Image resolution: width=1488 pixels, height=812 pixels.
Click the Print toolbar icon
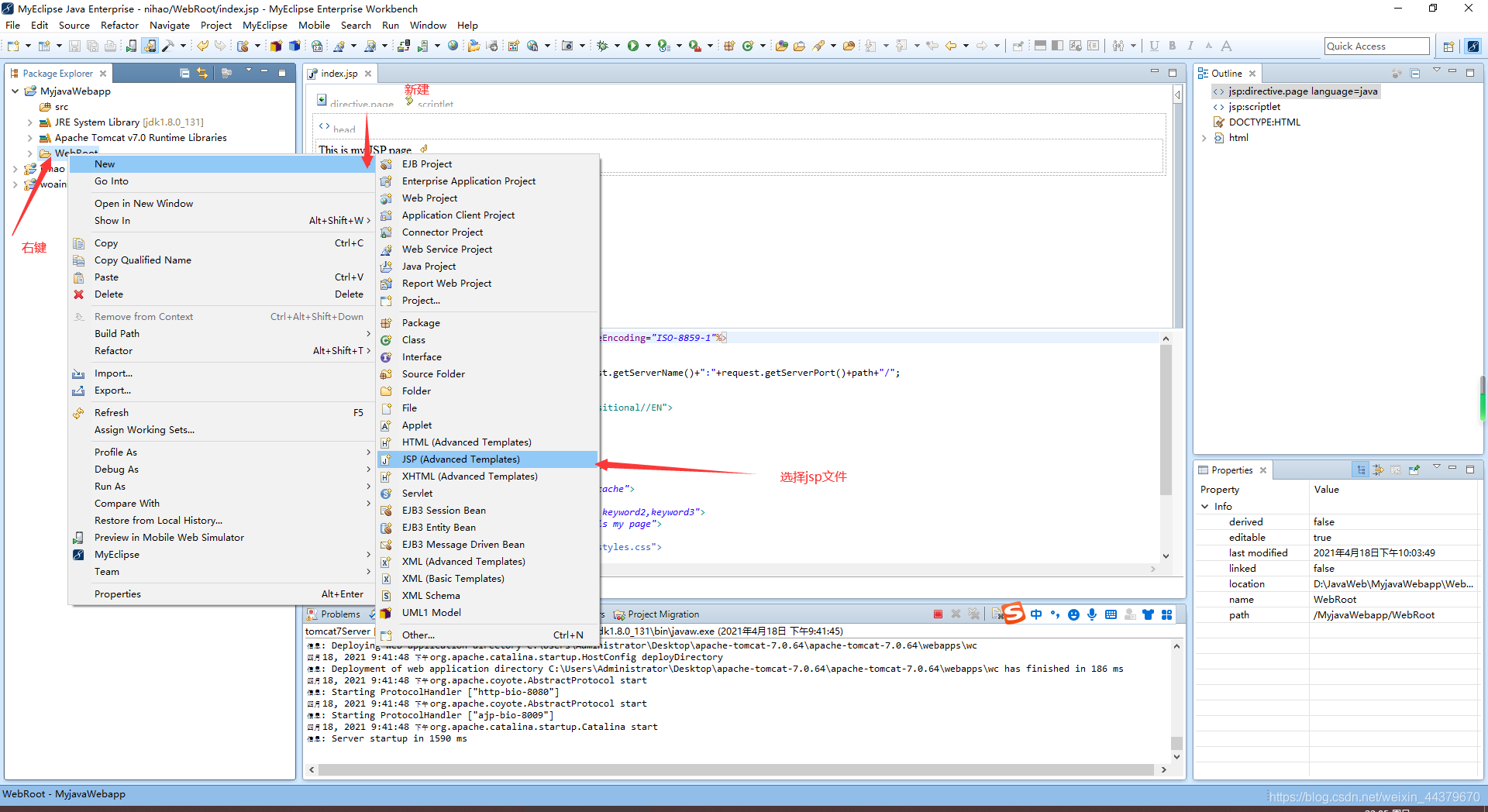110,46
